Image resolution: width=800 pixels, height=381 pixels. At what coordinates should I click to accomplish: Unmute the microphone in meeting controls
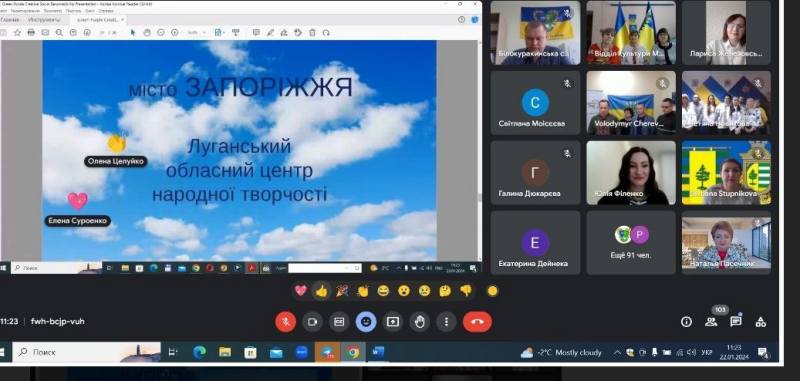pos(286,322)
